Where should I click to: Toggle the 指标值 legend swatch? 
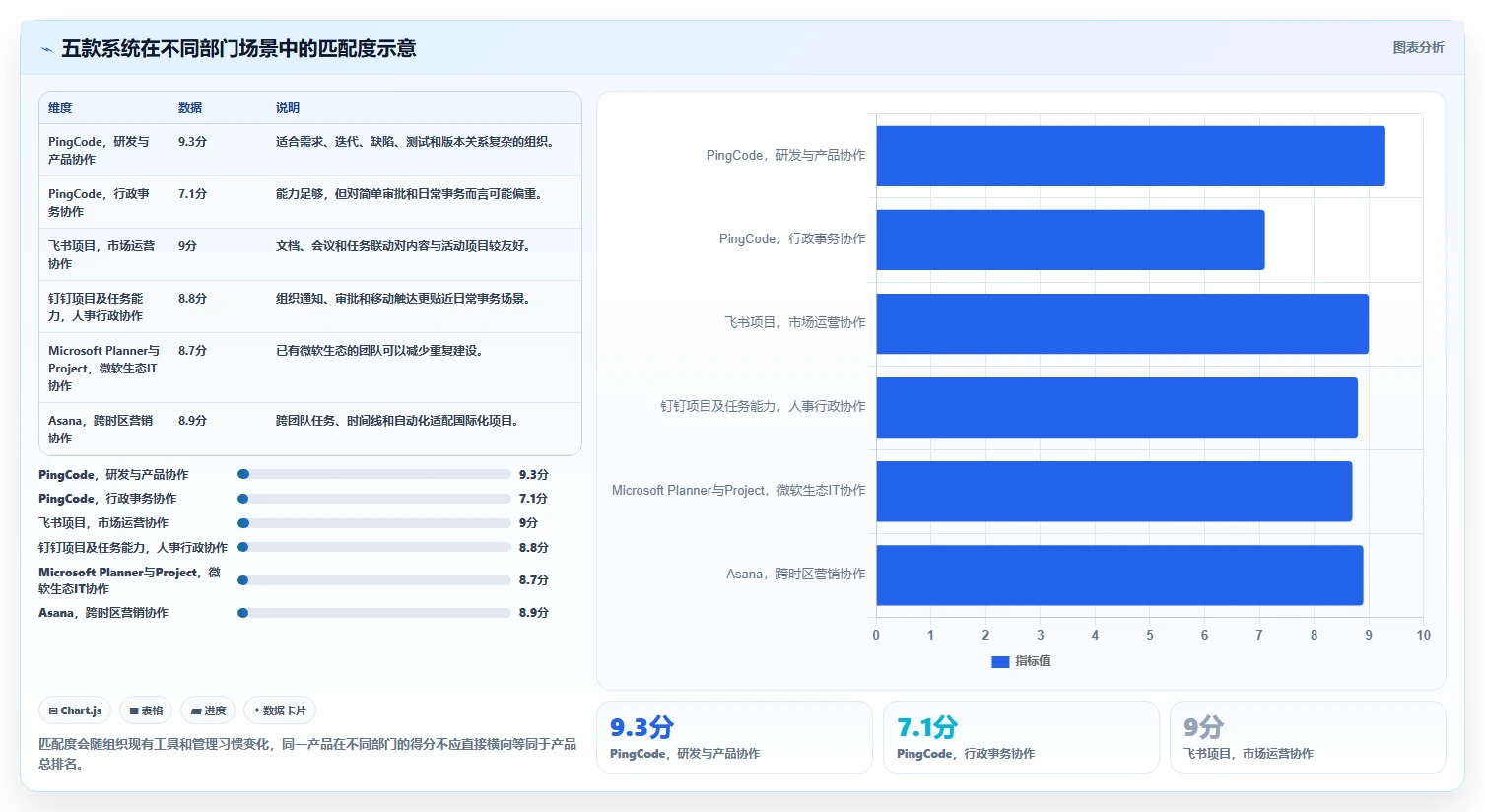(x=1000, y=662)
